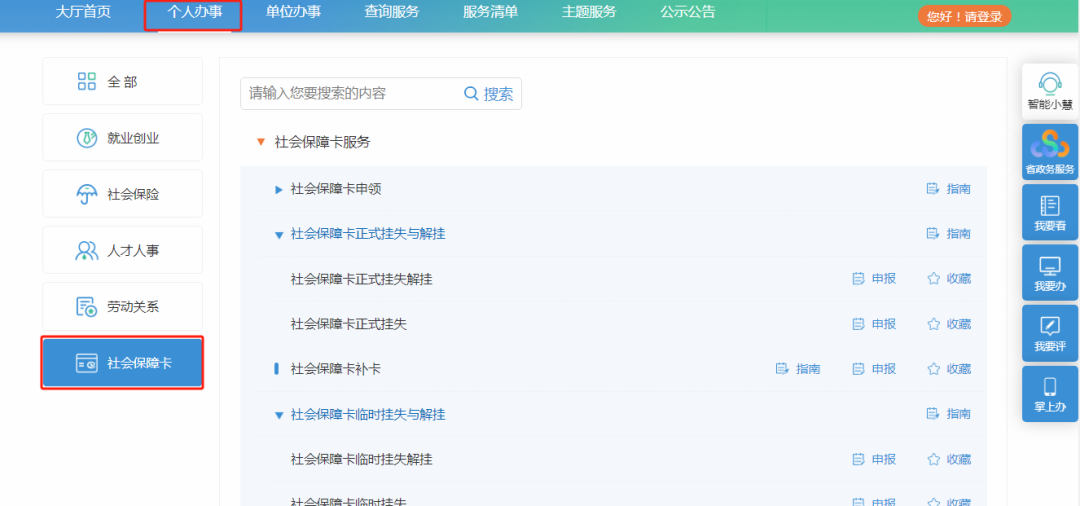This screenshot has width=1080, height=506.
Task: Click 社会保障卡临时挂失解挂 item text
Action: point(362,459)
